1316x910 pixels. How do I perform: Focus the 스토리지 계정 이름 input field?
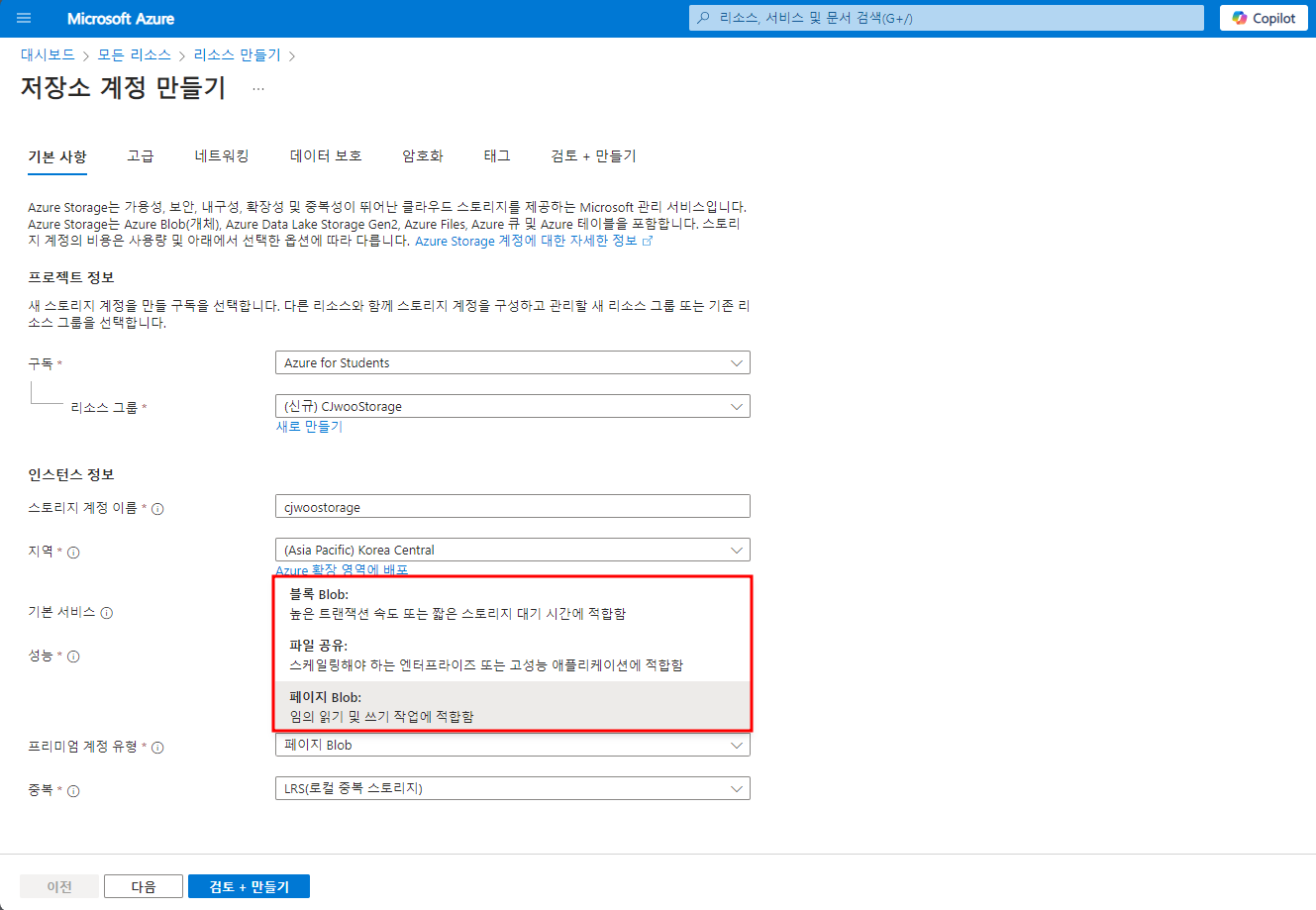point(512,507)
